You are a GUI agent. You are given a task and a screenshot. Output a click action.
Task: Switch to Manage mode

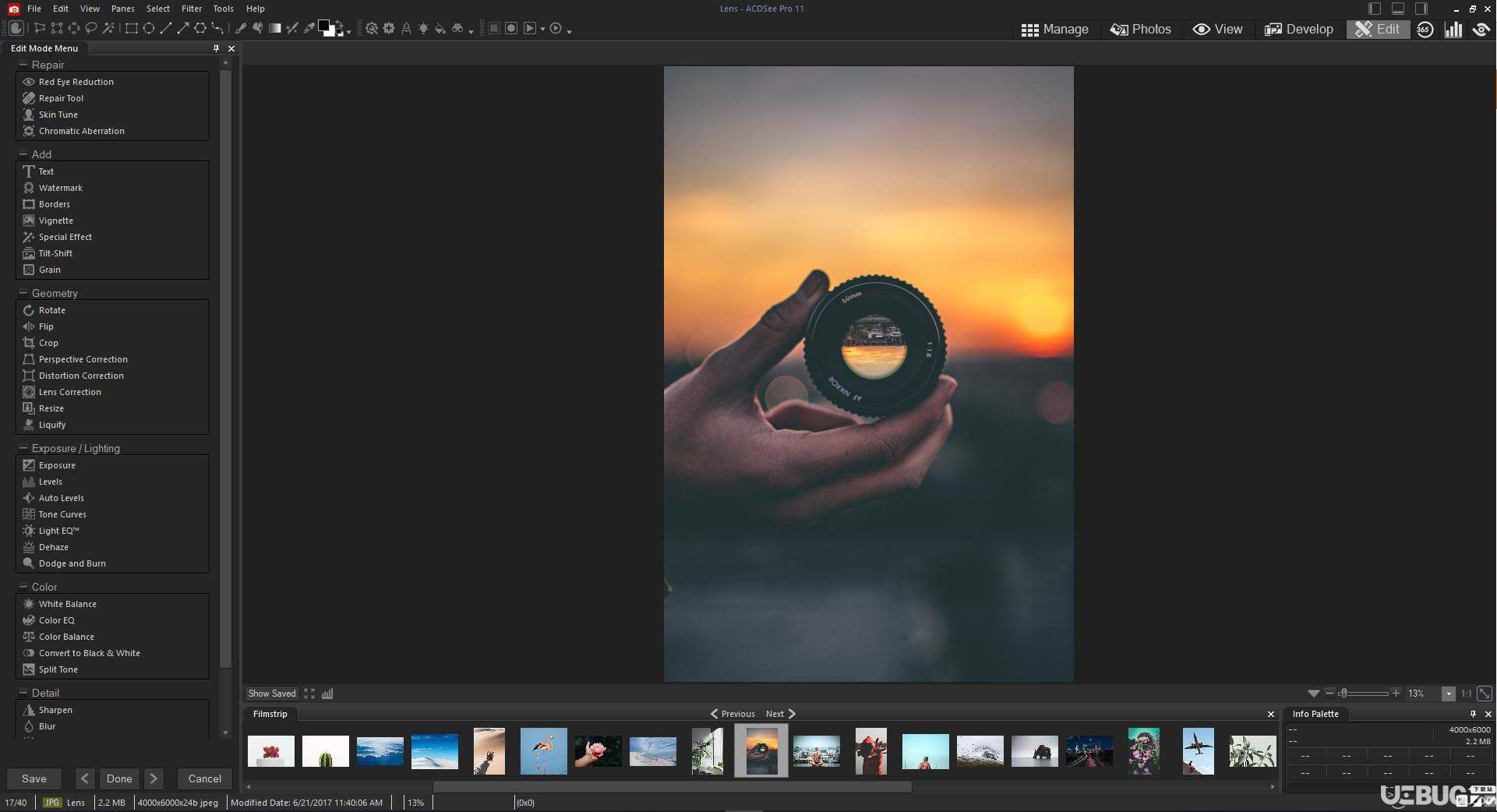[1055, 30]
